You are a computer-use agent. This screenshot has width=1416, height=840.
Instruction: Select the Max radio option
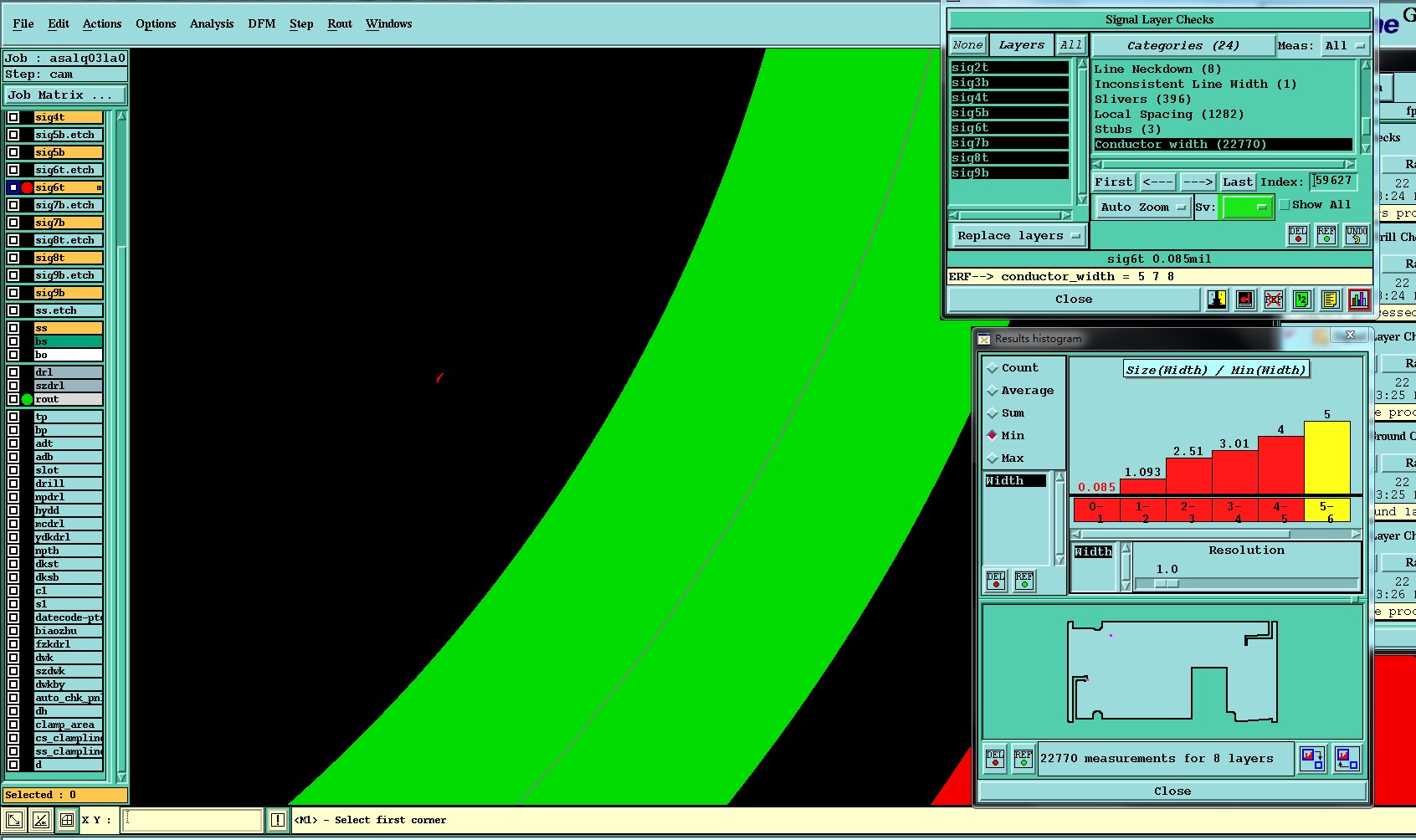(x=993, y=458)
